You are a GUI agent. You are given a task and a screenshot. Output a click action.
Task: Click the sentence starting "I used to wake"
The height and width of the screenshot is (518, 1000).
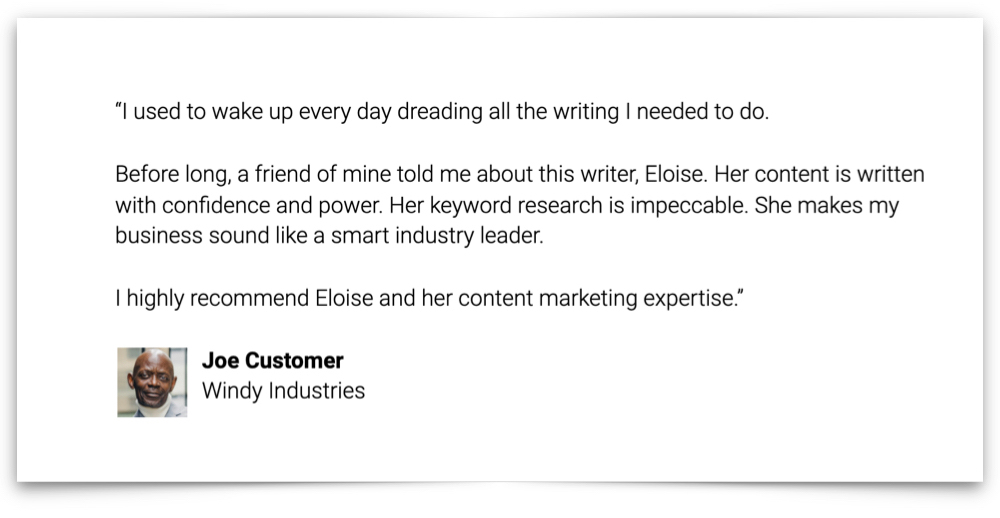(x=443, y=112)
